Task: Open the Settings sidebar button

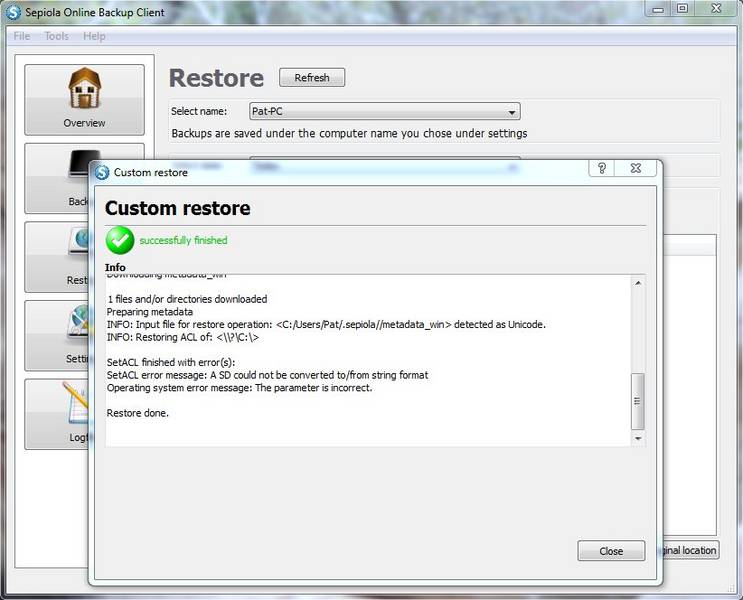Action: 57,336
